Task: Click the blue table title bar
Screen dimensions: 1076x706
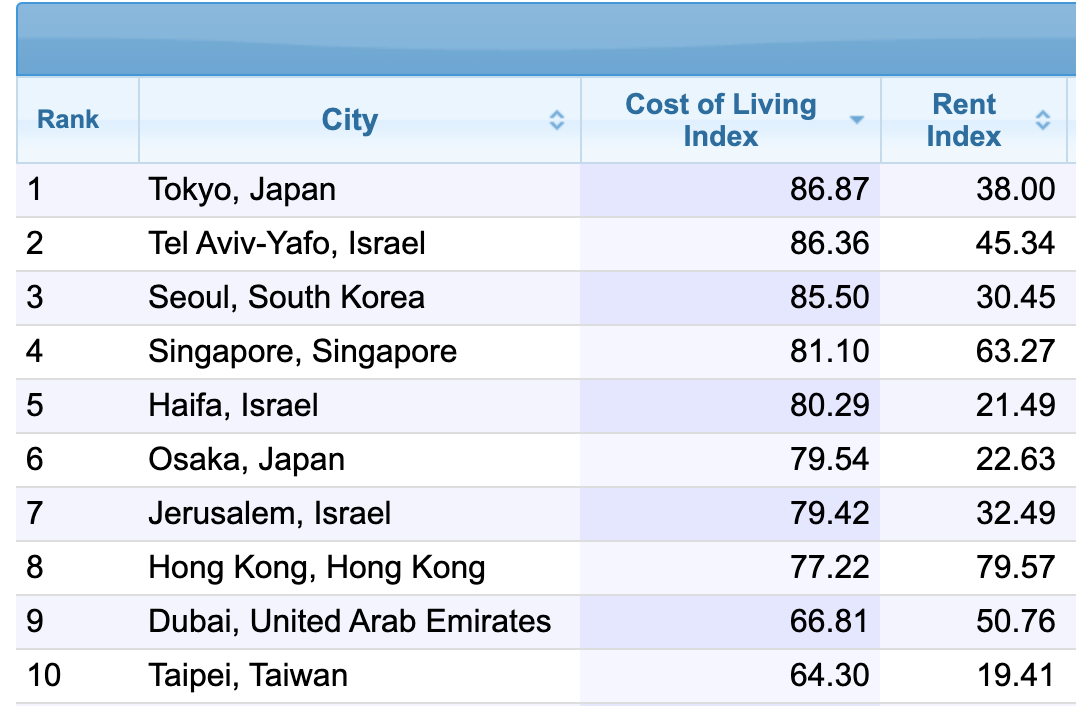Action: click(546, 40)
